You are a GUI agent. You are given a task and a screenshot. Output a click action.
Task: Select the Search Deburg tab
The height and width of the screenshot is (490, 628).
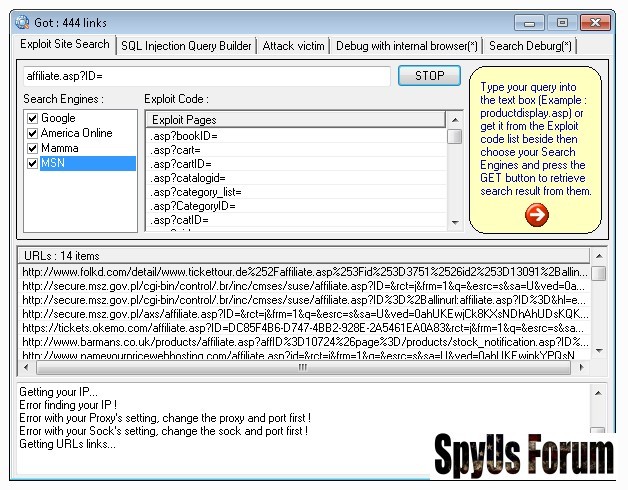click(530, 45)
